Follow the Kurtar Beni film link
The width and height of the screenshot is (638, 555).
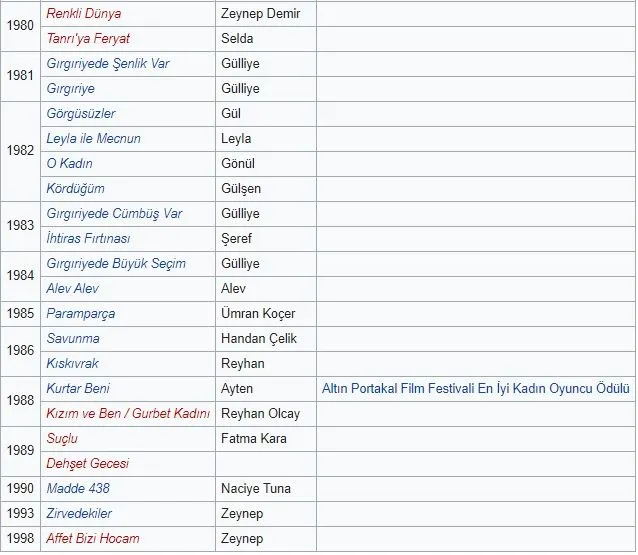(x=78, y=389)
